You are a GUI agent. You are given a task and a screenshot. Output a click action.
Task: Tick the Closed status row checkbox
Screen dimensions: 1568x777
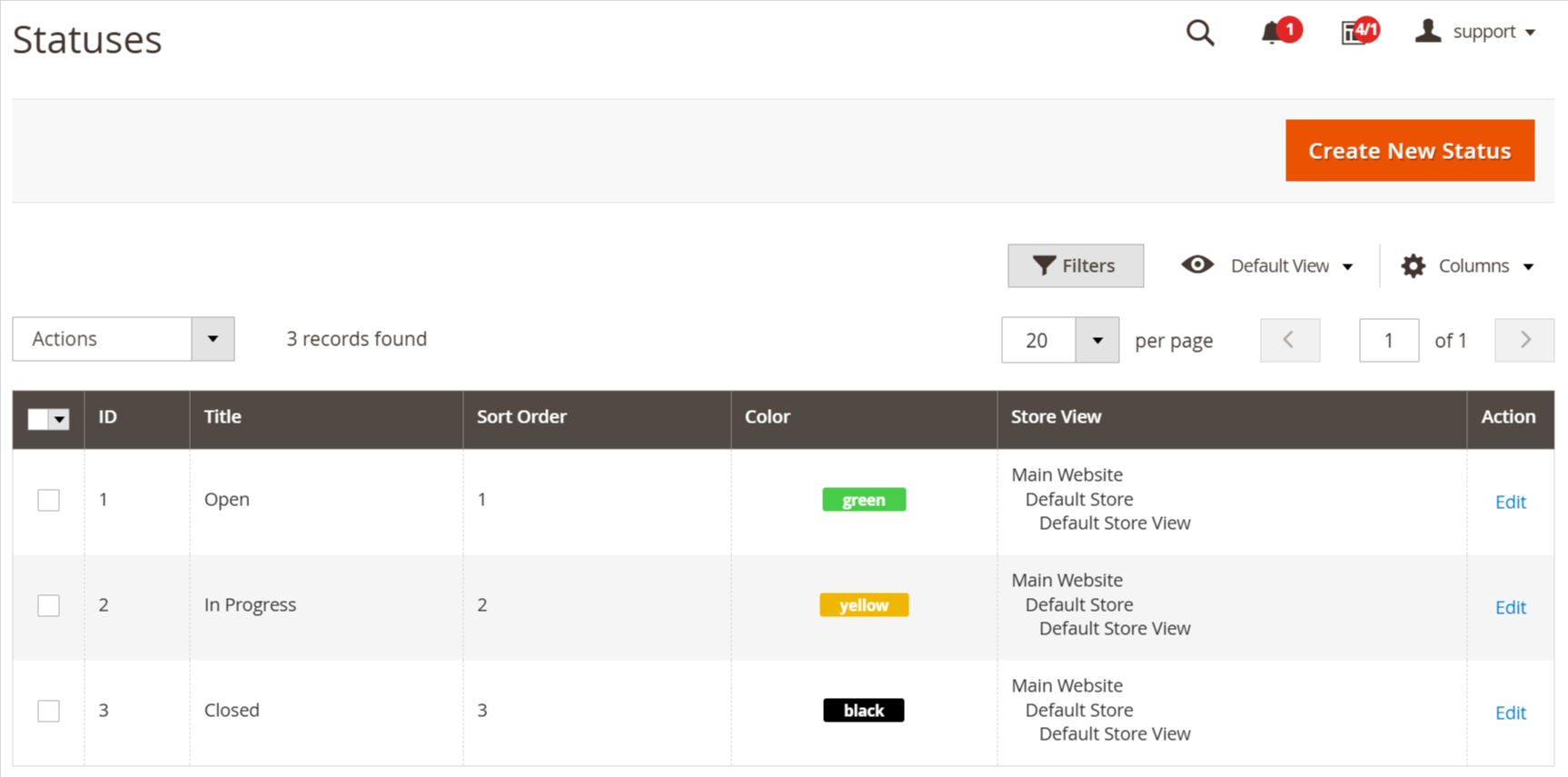(49, 711)
